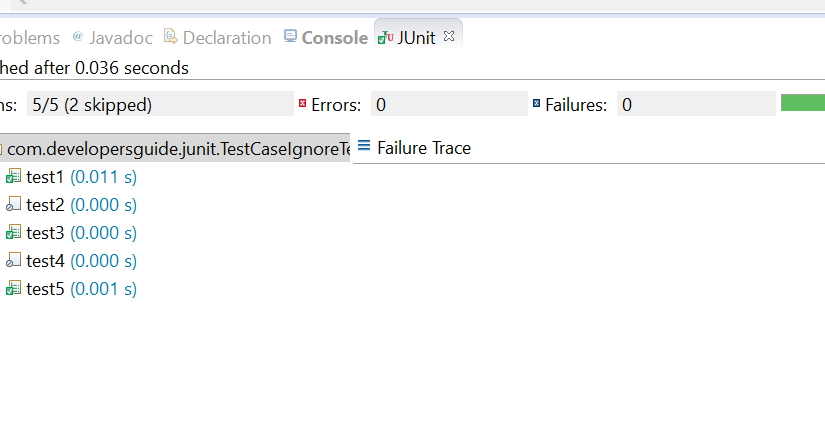The height and width of the screenshot is (433, 825).
Task: Click the Failures count field
Action: (x=695, y=104)
